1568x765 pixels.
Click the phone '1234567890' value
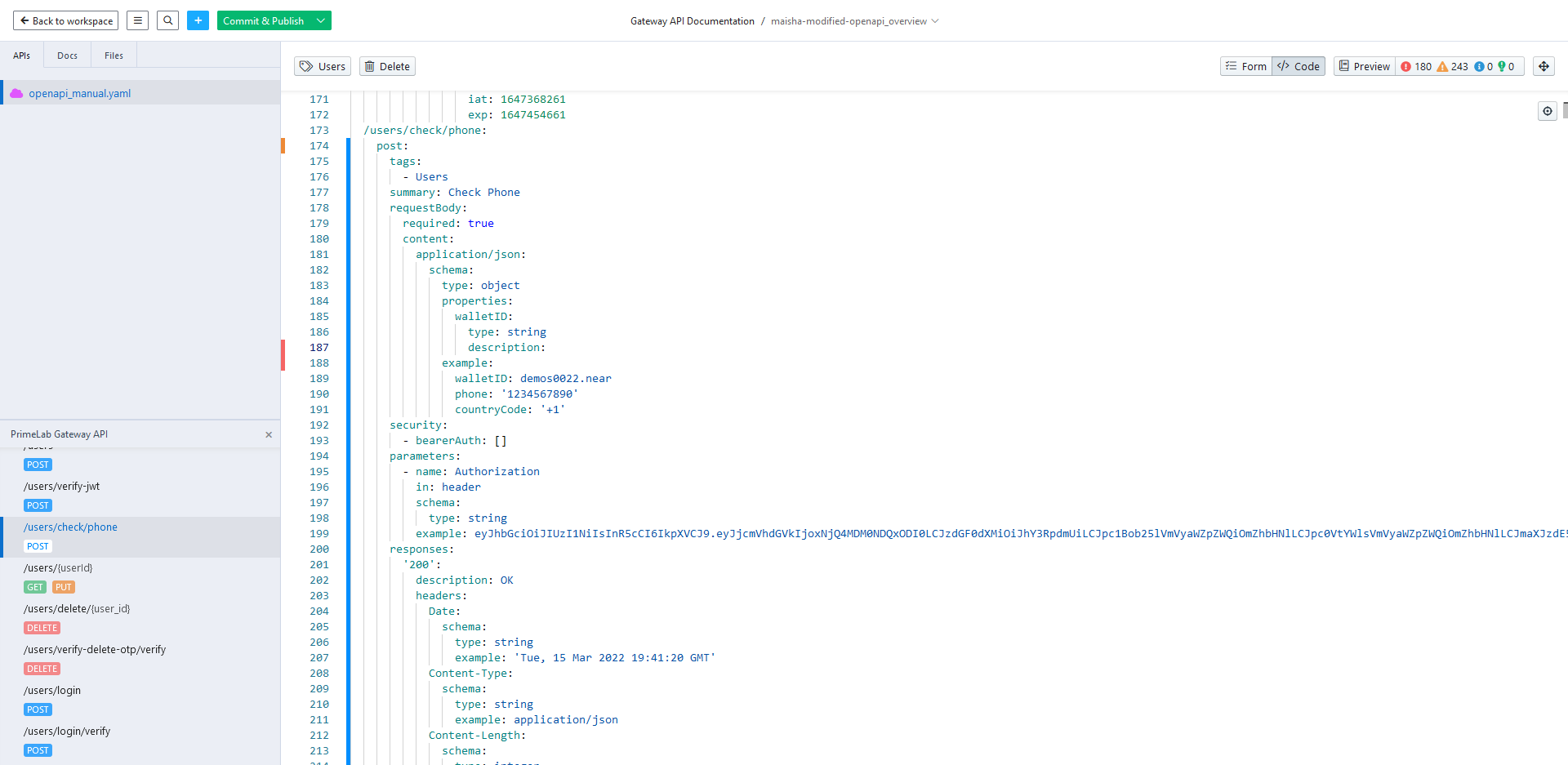[540, 394]
